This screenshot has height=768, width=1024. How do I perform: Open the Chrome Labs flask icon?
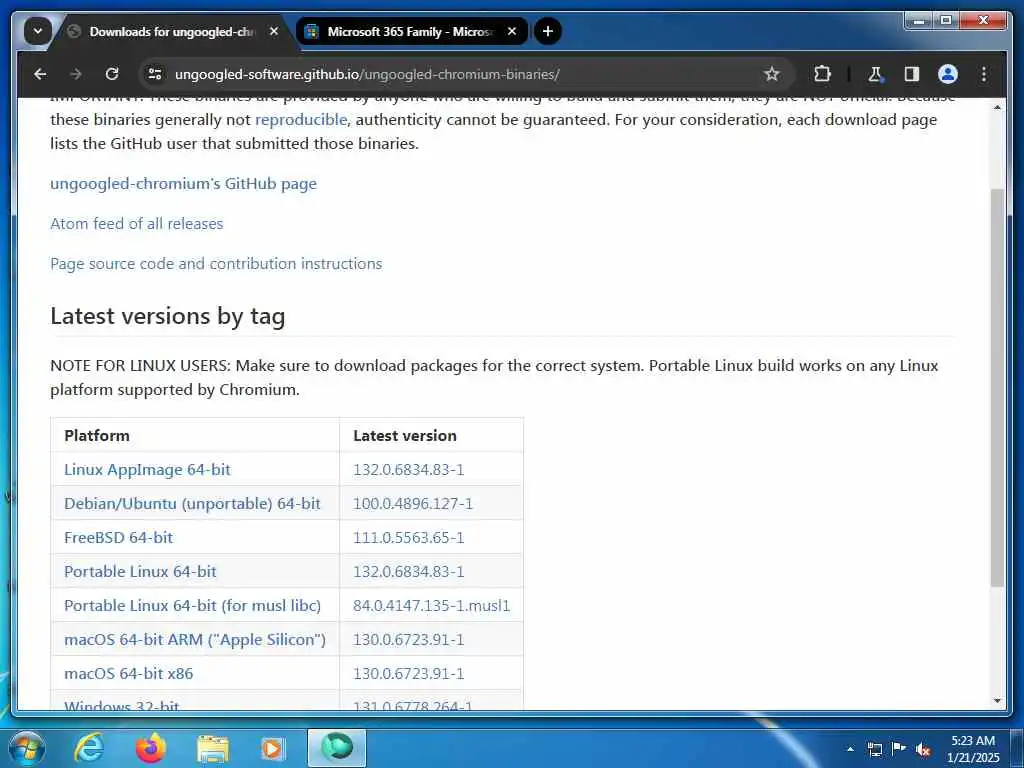tap(875, 74)
